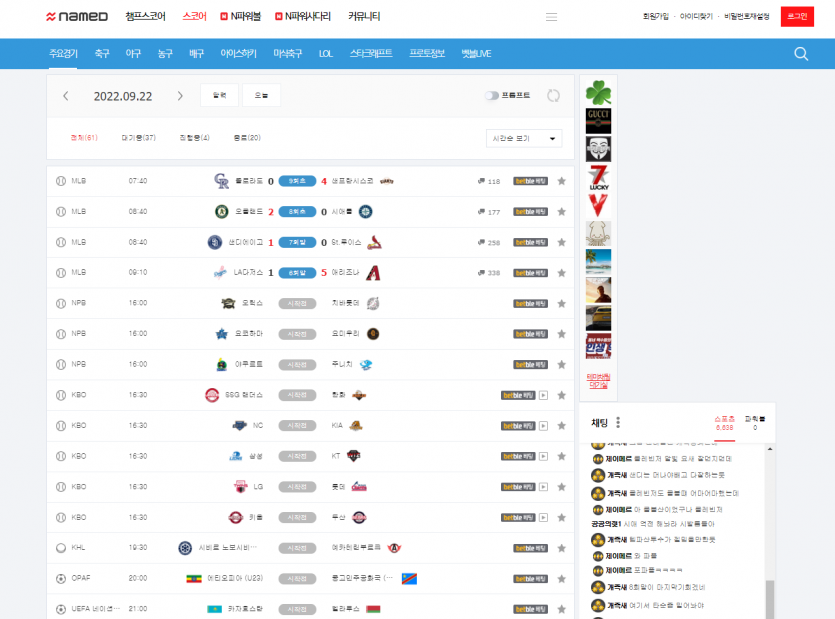Click the red 로그인 button
The image size is (835, 619).
(796, 17)
